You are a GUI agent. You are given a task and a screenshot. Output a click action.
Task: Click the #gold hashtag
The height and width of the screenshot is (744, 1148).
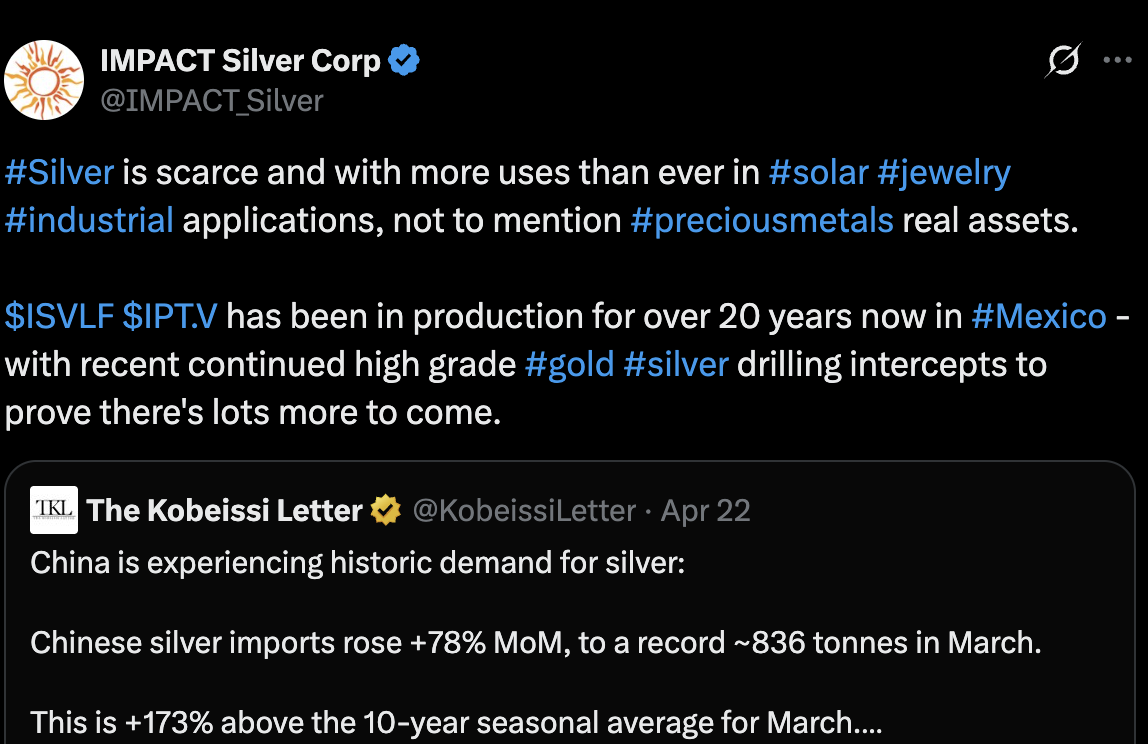(x=569, y=364)
